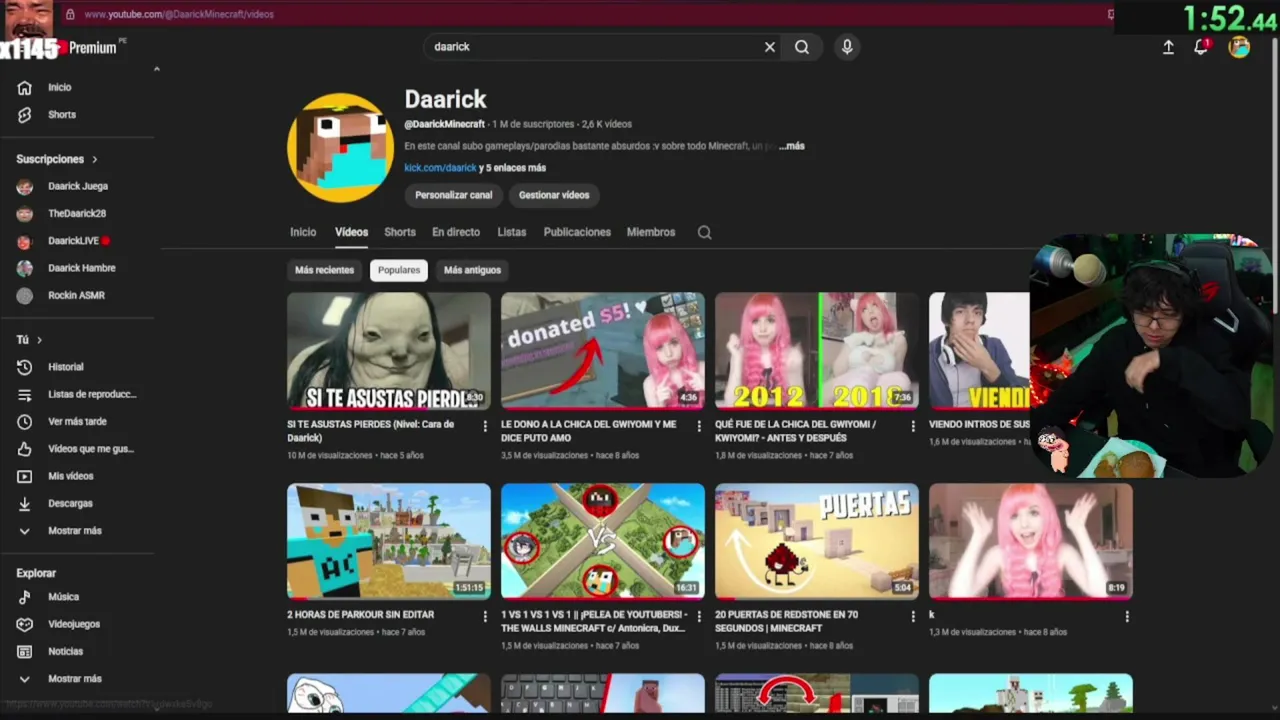Screen dimensions: 1280x720
Task: Open Música under Explorar
Action: coord(63,597)
